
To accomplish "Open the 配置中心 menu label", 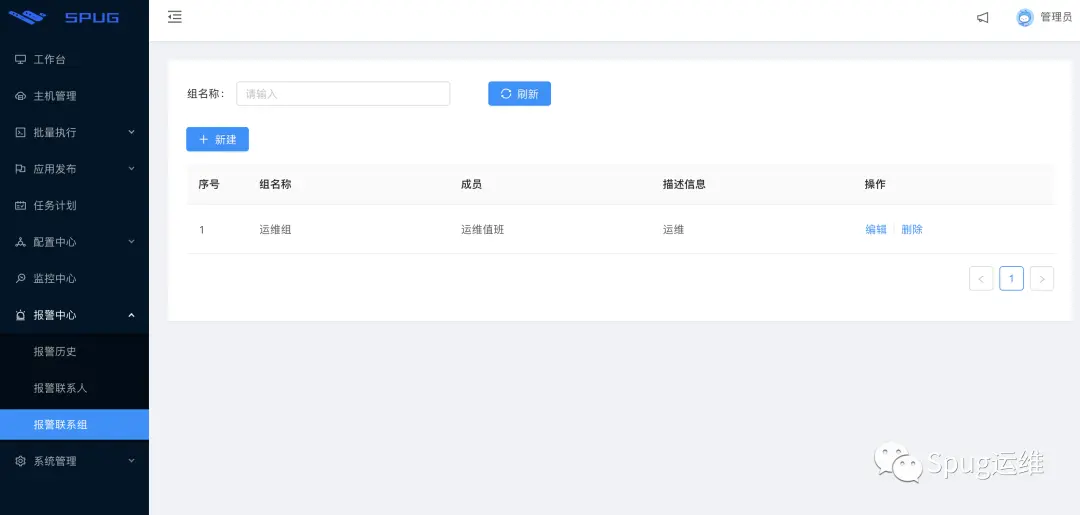I will point(55,242).
